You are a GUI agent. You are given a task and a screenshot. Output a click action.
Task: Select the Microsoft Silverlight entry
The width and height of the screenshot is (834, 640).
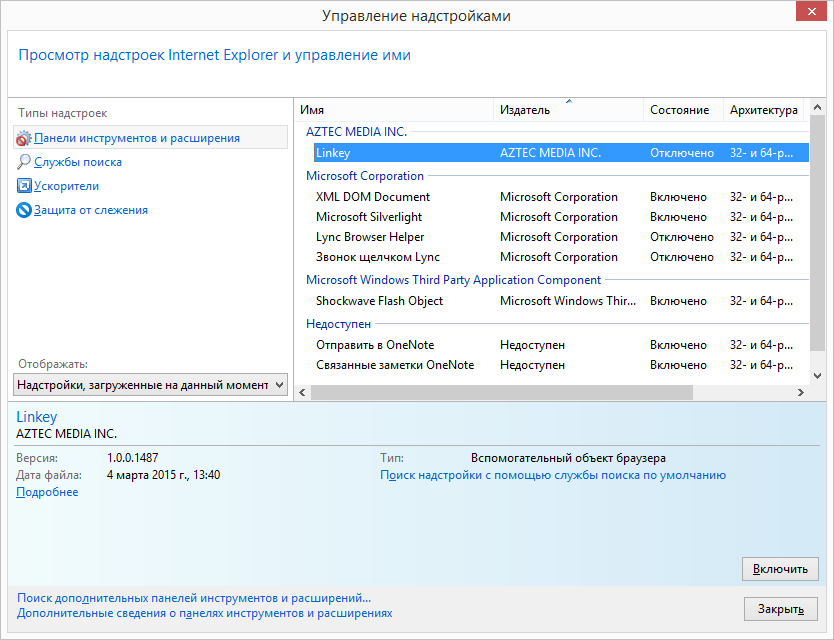[x=561, y=217]
